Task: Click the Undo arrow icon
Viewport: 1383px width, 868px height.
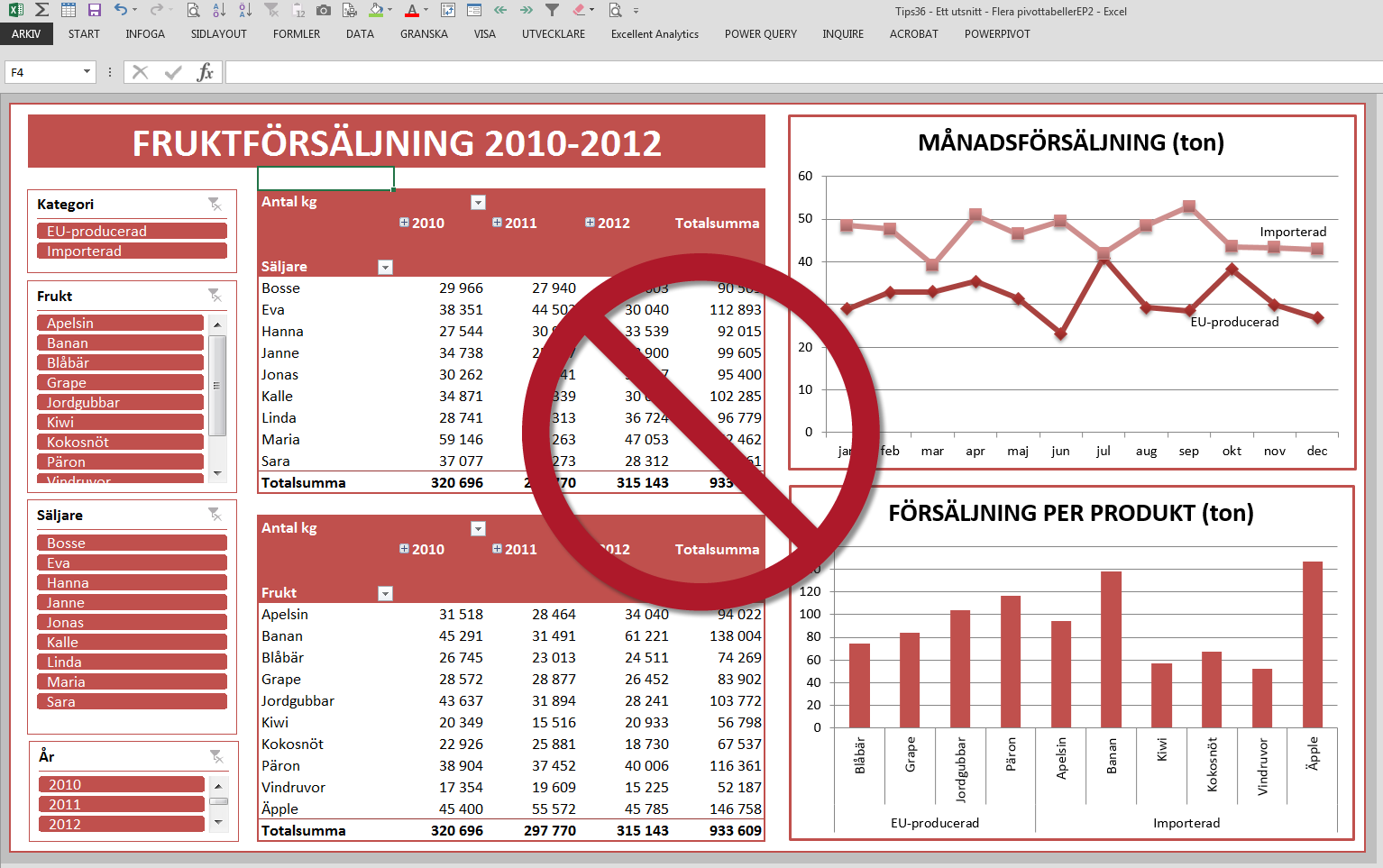Action: [121, 10]
